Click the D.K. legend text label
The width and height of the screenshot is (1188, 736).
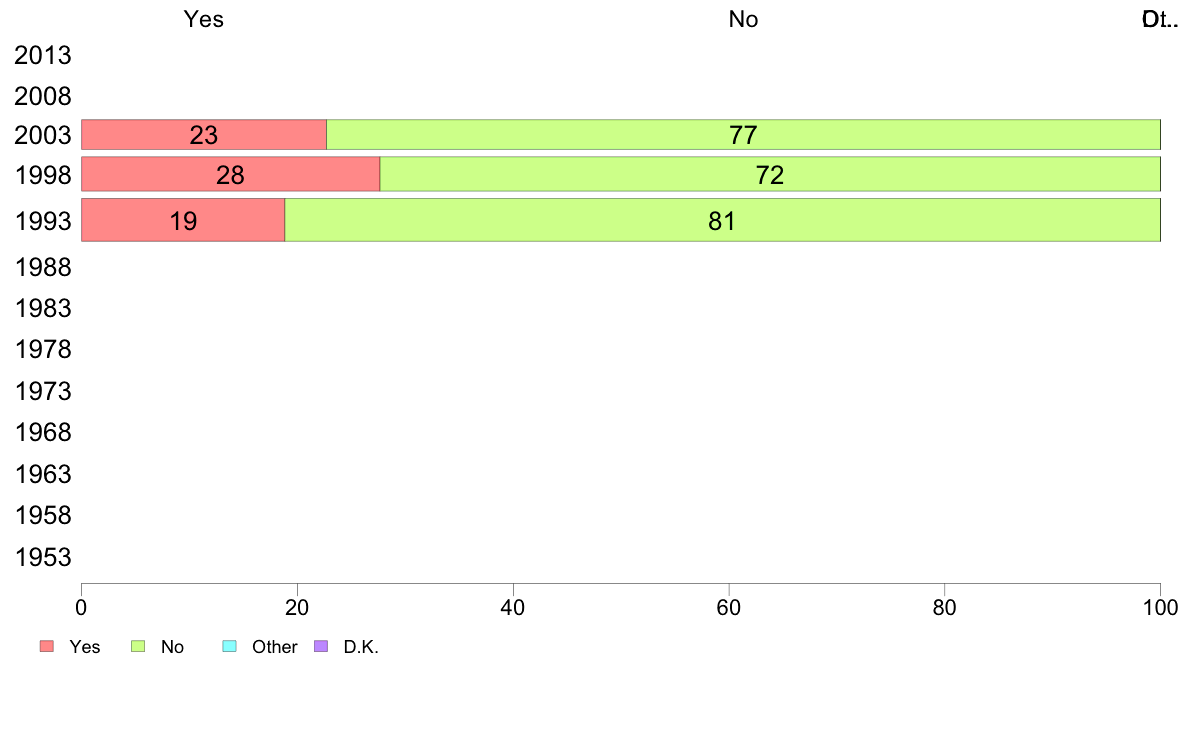coord(361,647)
